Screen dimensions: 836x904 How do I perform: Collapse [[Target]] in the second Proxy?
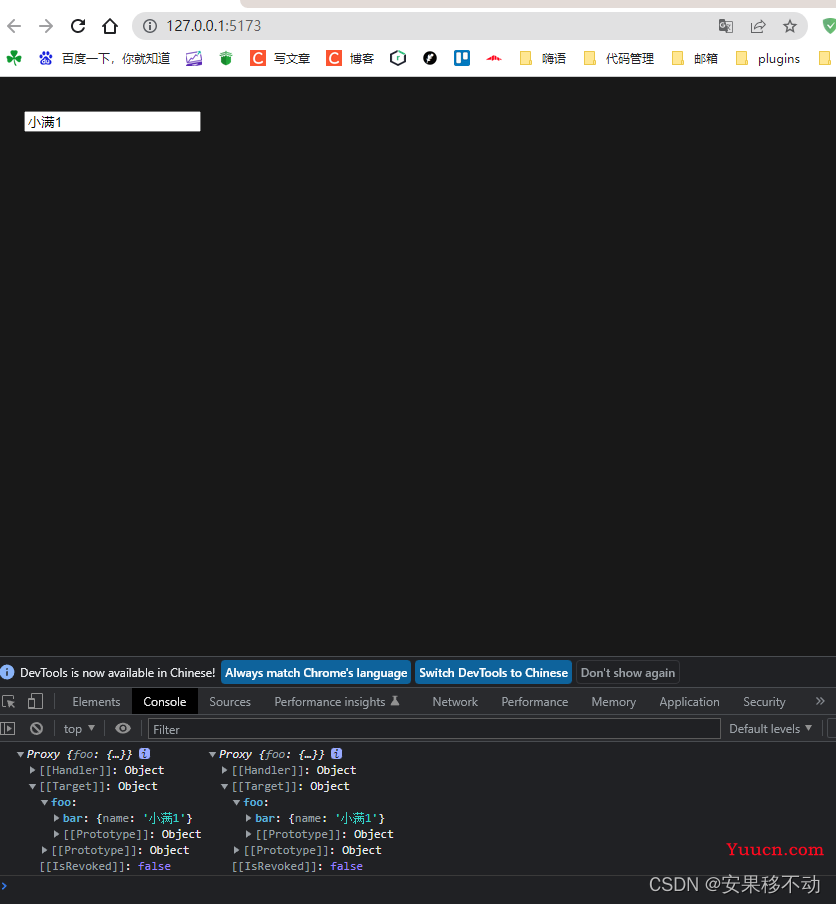pyautogui.click(x=224, y=786)
